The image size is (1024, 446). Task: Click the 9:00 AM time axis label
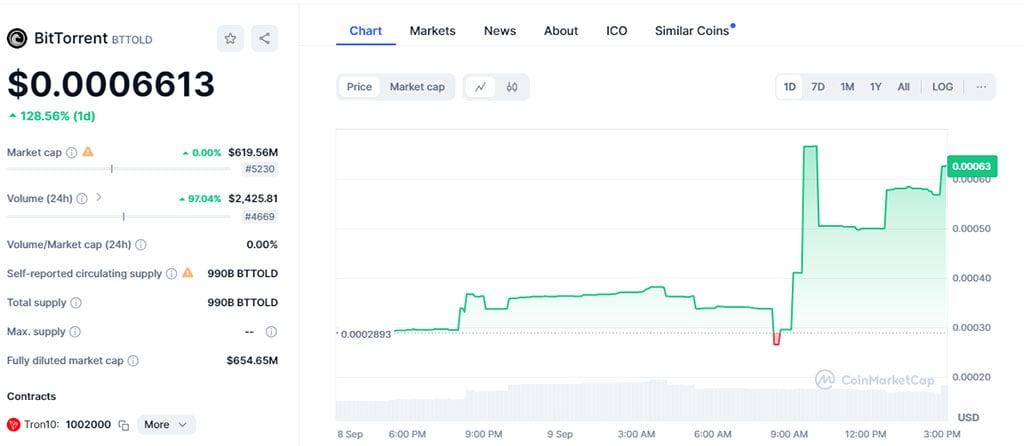[x=790, y=434]
